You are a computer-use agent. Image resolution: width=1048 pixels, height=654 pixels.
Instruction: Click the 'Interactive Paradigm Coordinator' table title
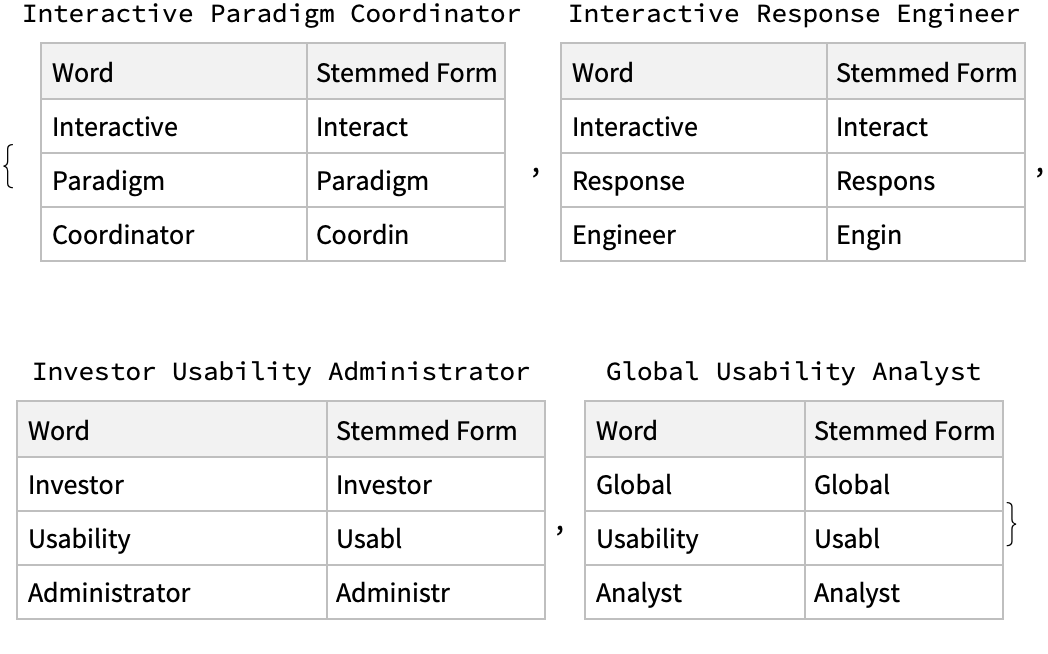[272, 14]
